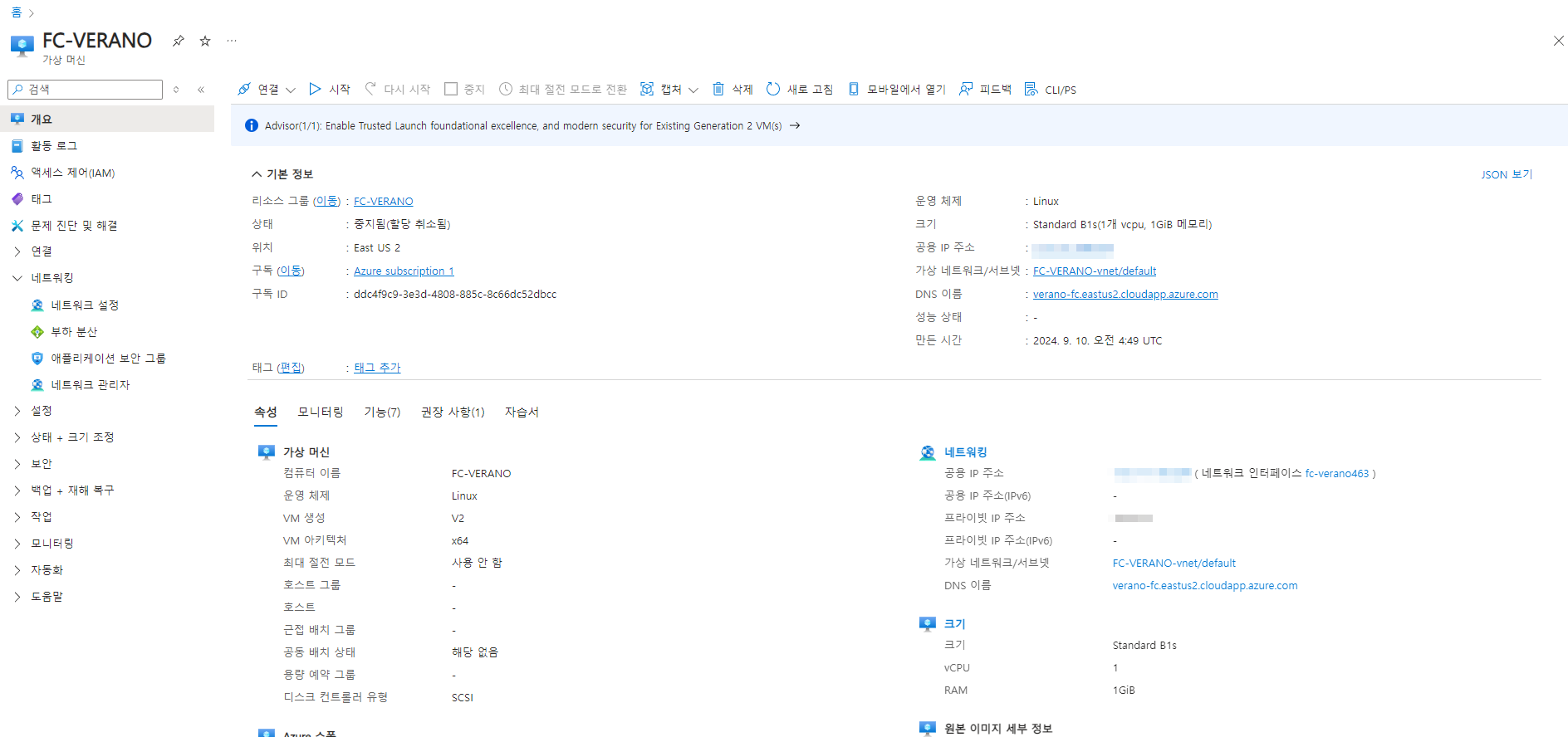The image size is (1568, 737).
Task: Toggle expand-all sidebar groups icon
Action: point(176,90)
